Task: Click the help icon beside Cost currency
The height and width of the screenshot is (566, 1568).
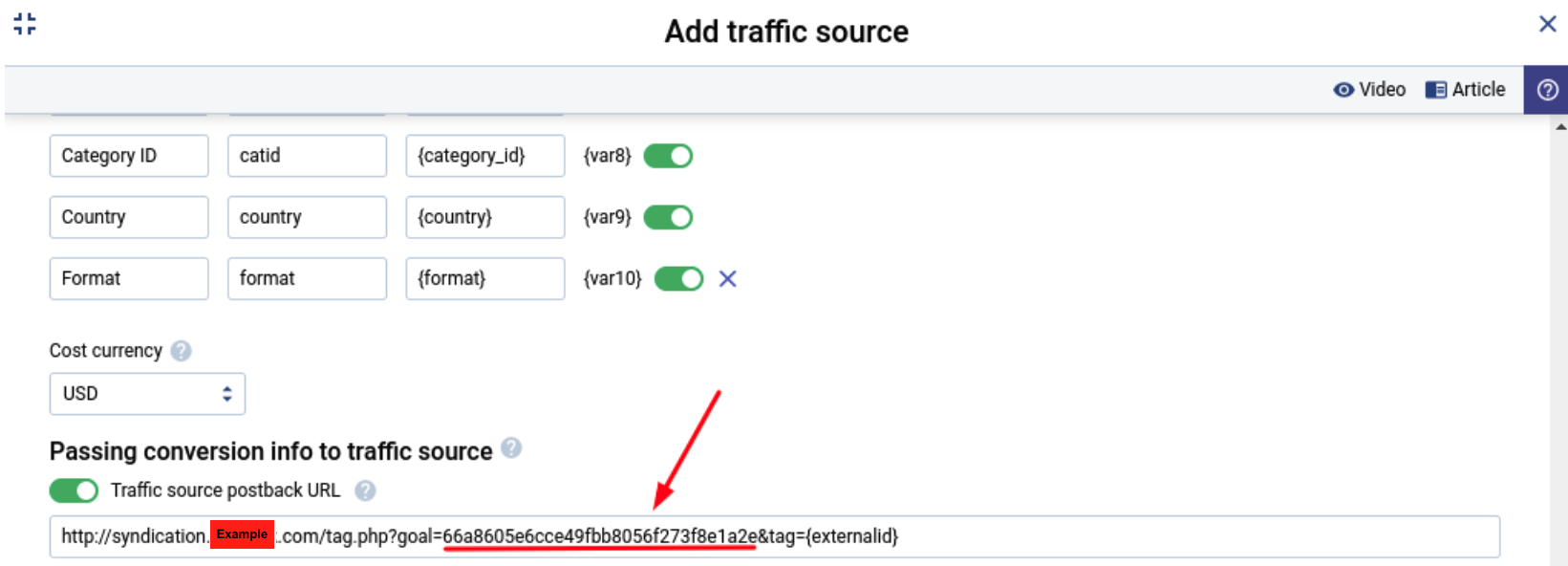Action: 181,351
